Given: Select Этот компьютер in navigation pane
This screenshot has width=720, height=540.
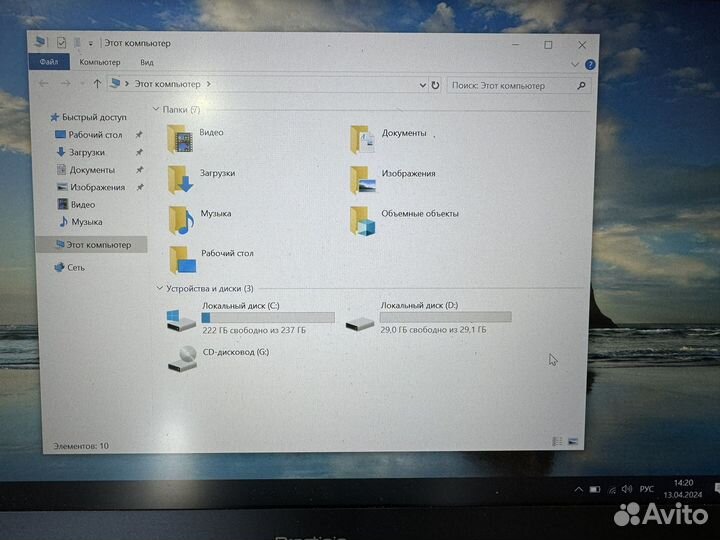Looking at the screenshot, I should 92,245.
